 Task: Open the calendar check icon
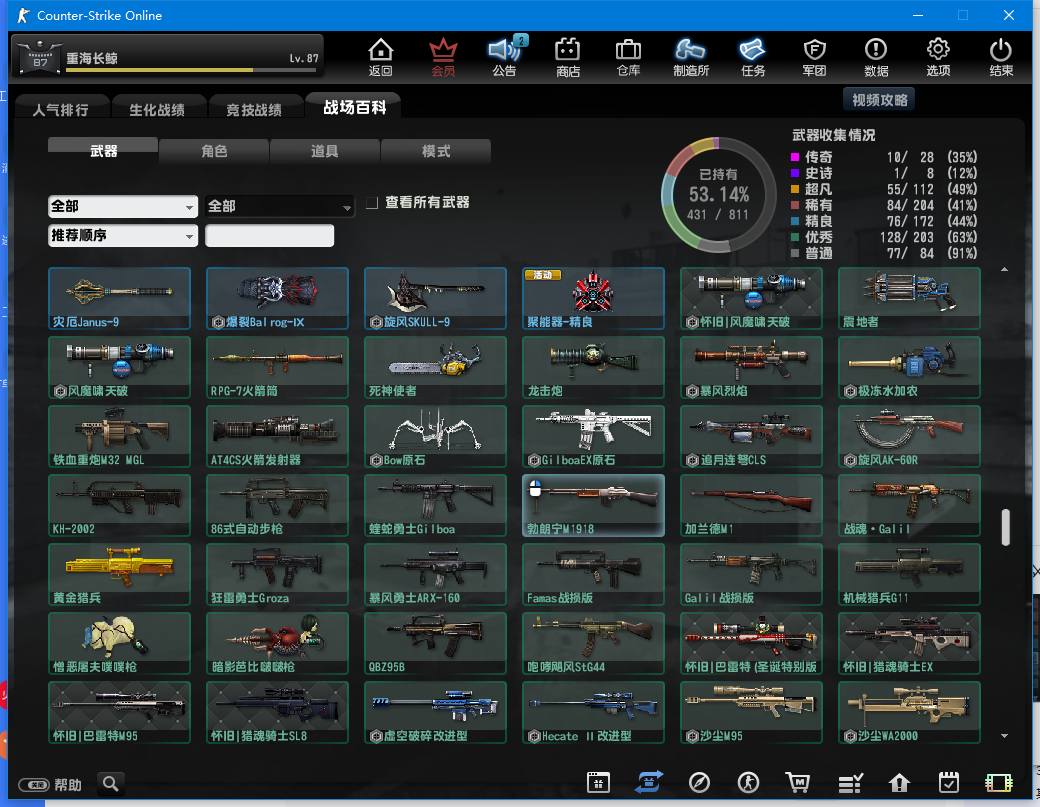[x=949, y=783]
